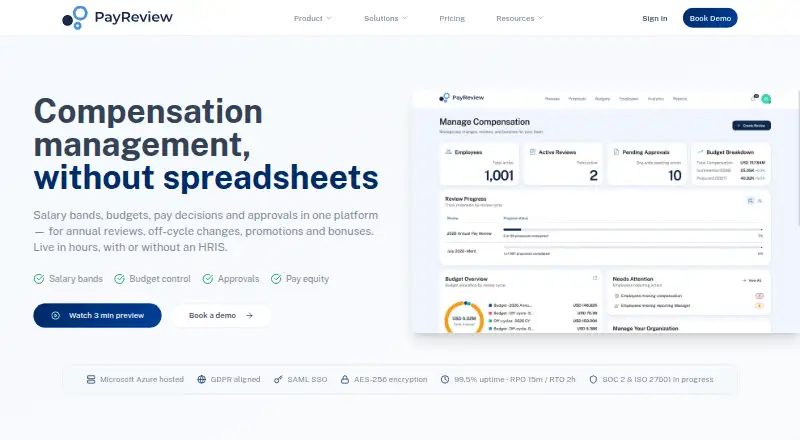Click the clock icon beside 99.5% uptime
The width and height of the screenshot is (800, 440).
coord(445,379)
